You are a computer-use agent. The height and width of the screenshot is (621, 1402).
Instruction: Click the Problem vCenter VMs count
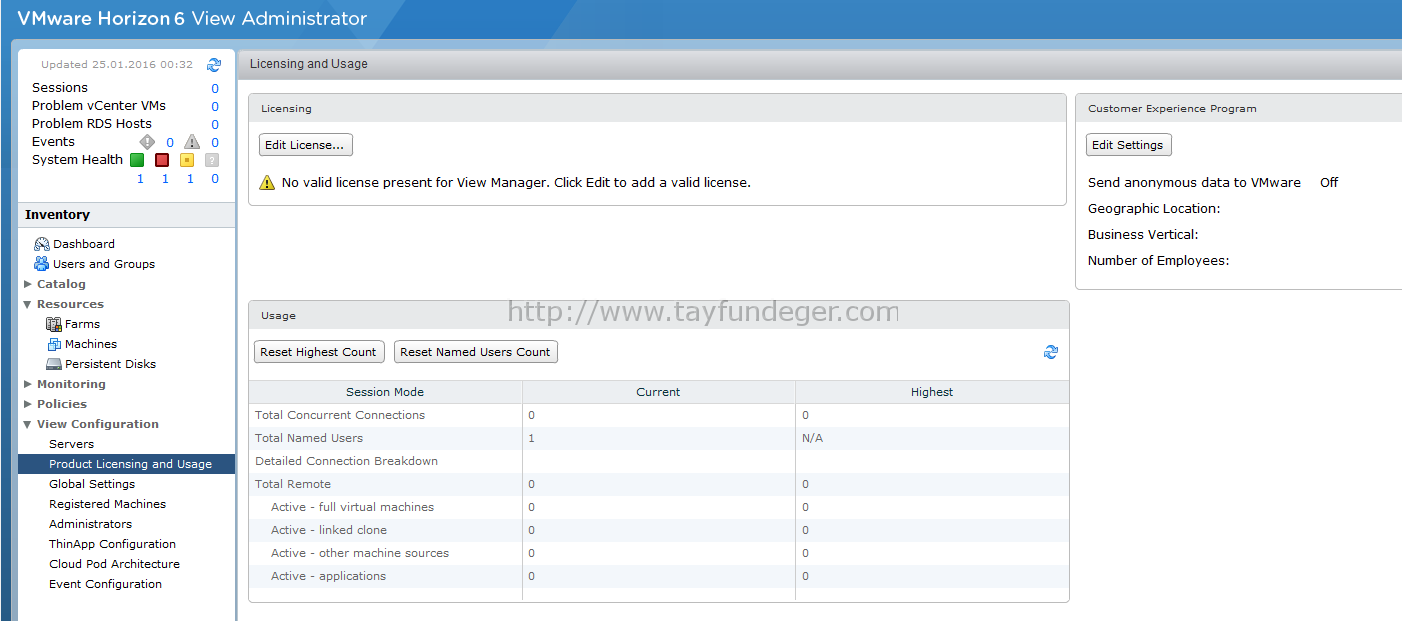tap(215, 106)
